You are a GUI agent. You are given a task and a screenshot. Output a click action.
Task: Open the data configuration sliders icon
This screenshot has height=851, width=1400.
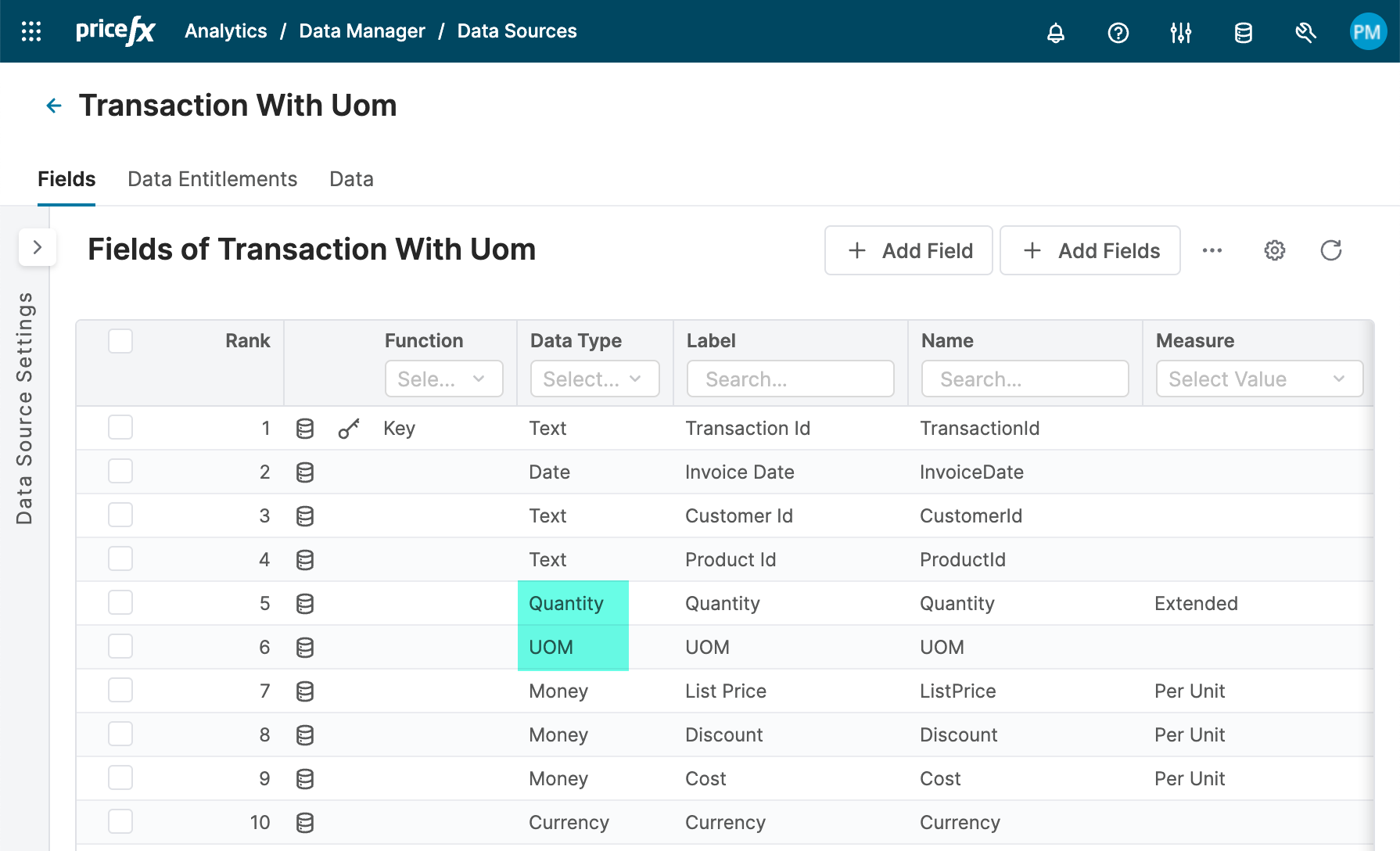[x=1181, y=32]
